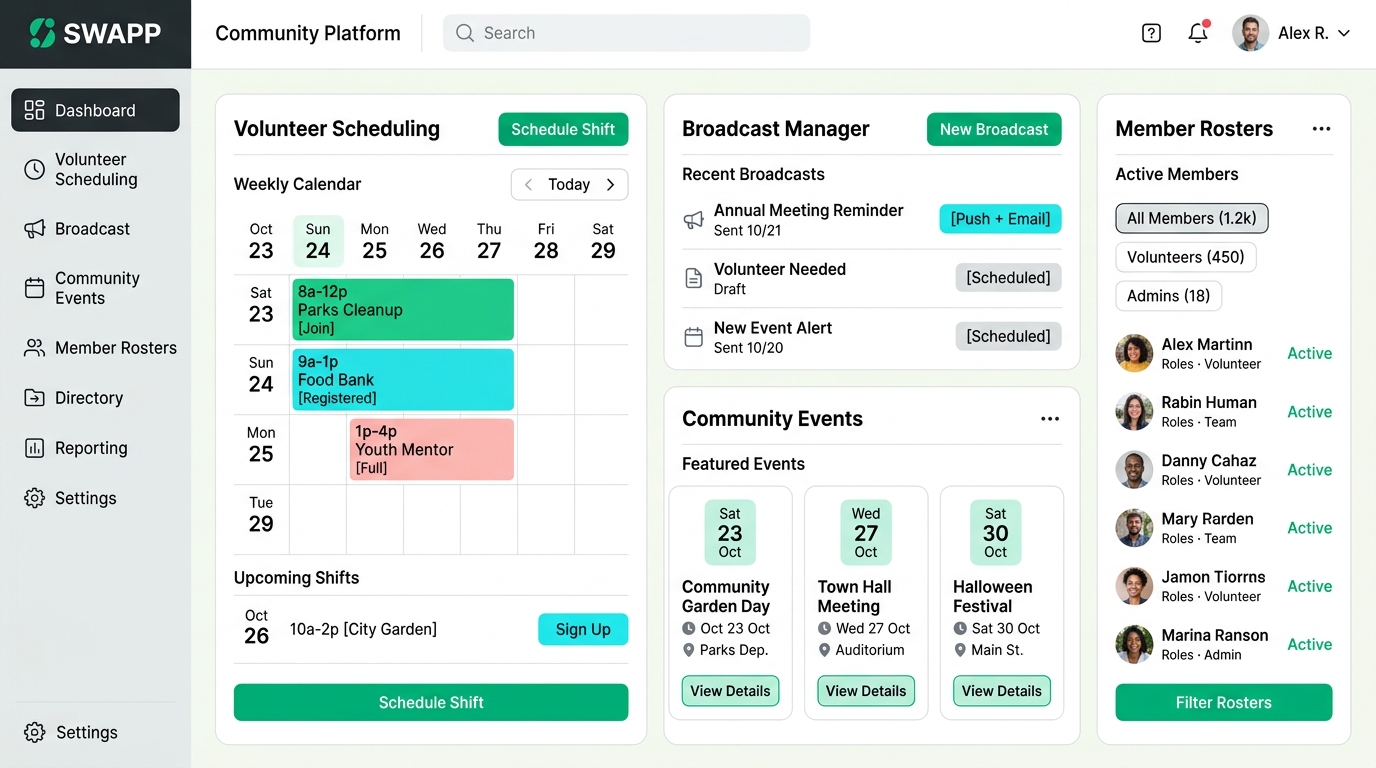Click into the Search field
The width and height of the screenshot is (1376, 768).
[x=626, y=33]
